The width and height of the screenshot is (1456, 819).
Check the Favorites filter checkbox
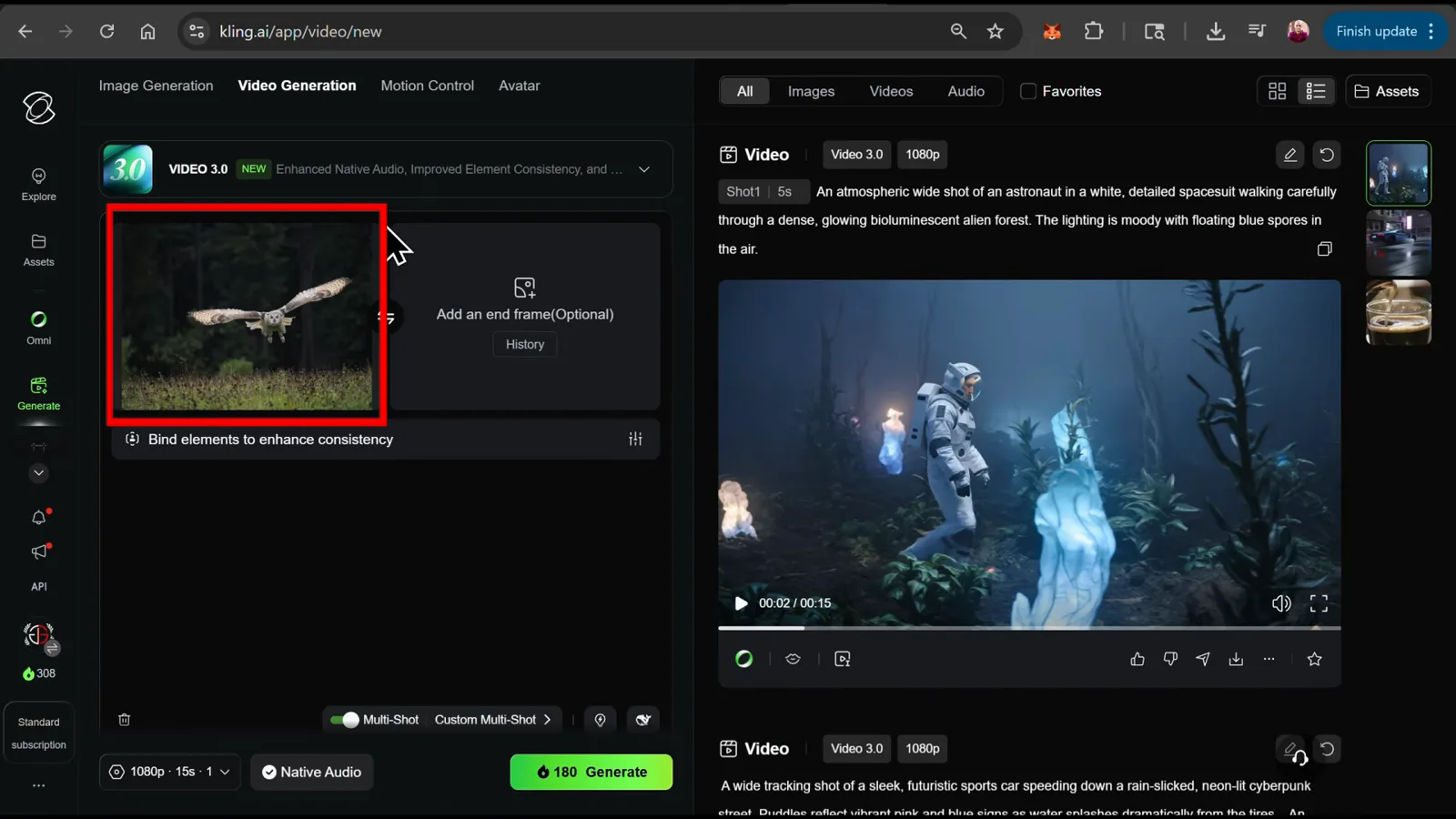coord(1028,91)
